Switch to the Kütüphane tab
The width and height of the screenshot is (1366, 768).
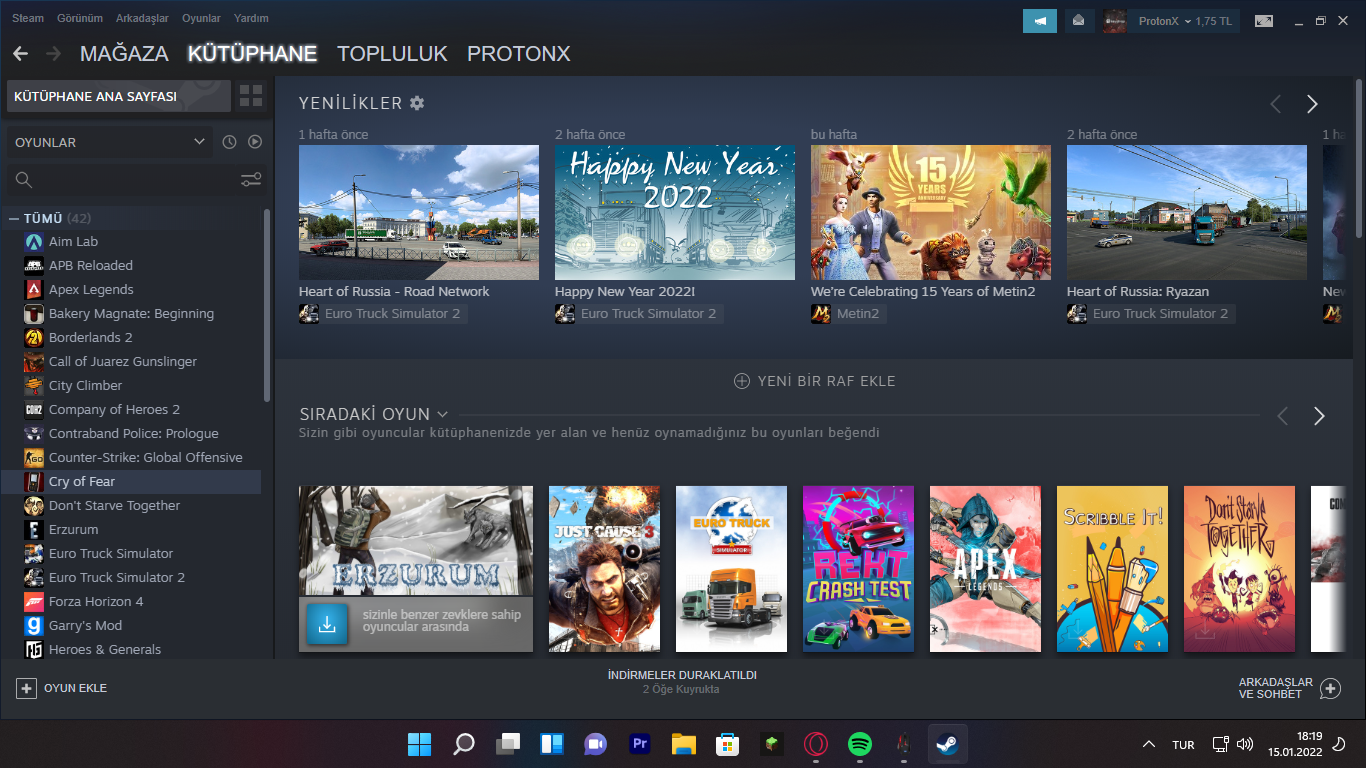tap(252, 54)
